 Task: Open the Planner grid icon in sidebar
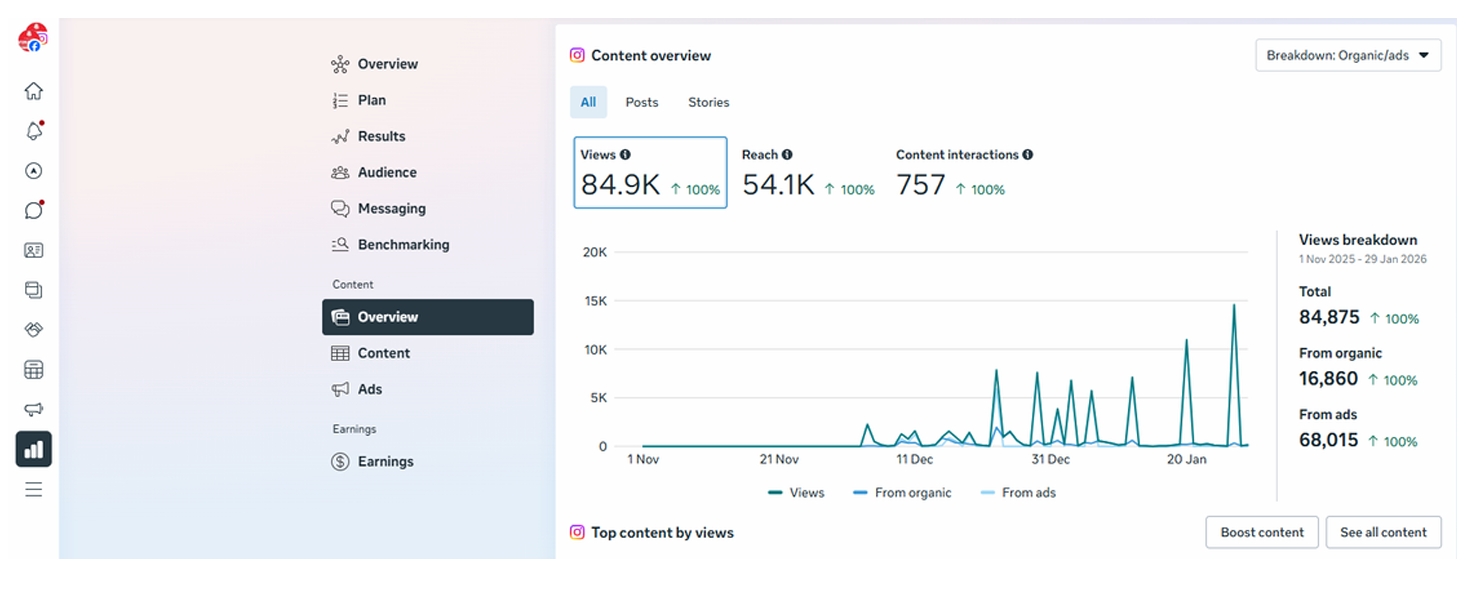pyautogui.click(x=33, y=370)
